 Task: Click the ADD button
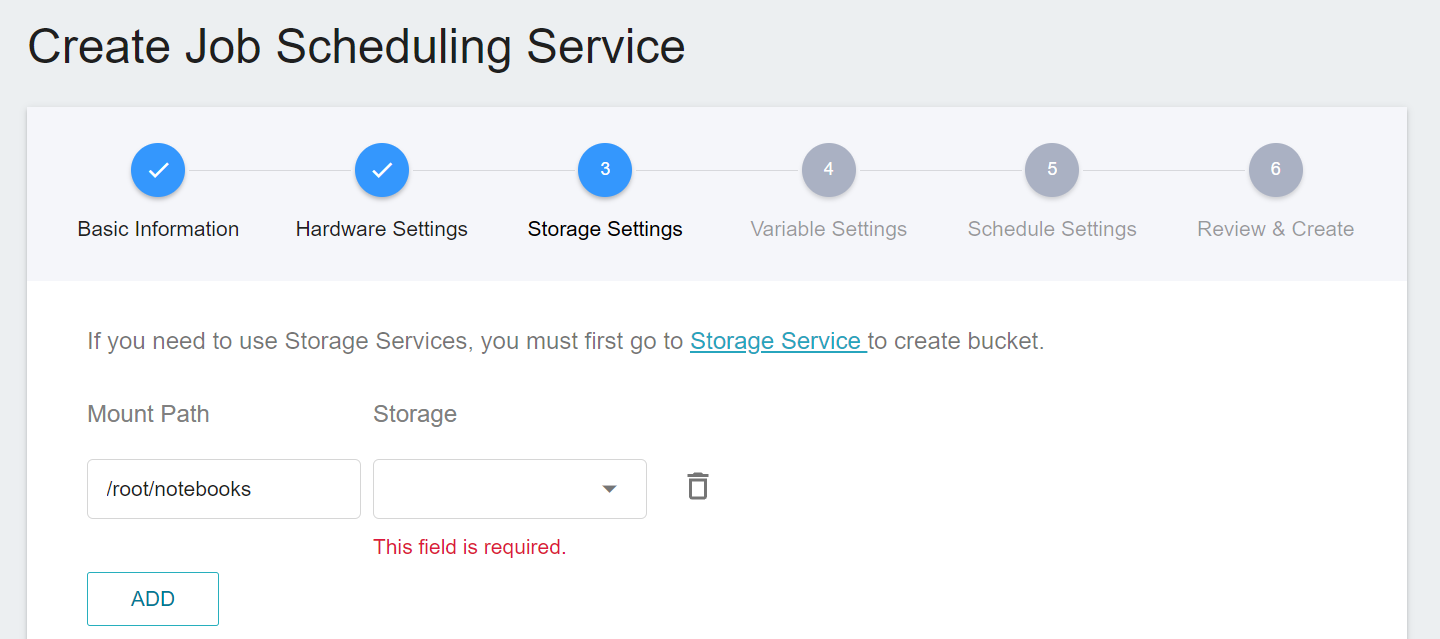pos(153,599)
